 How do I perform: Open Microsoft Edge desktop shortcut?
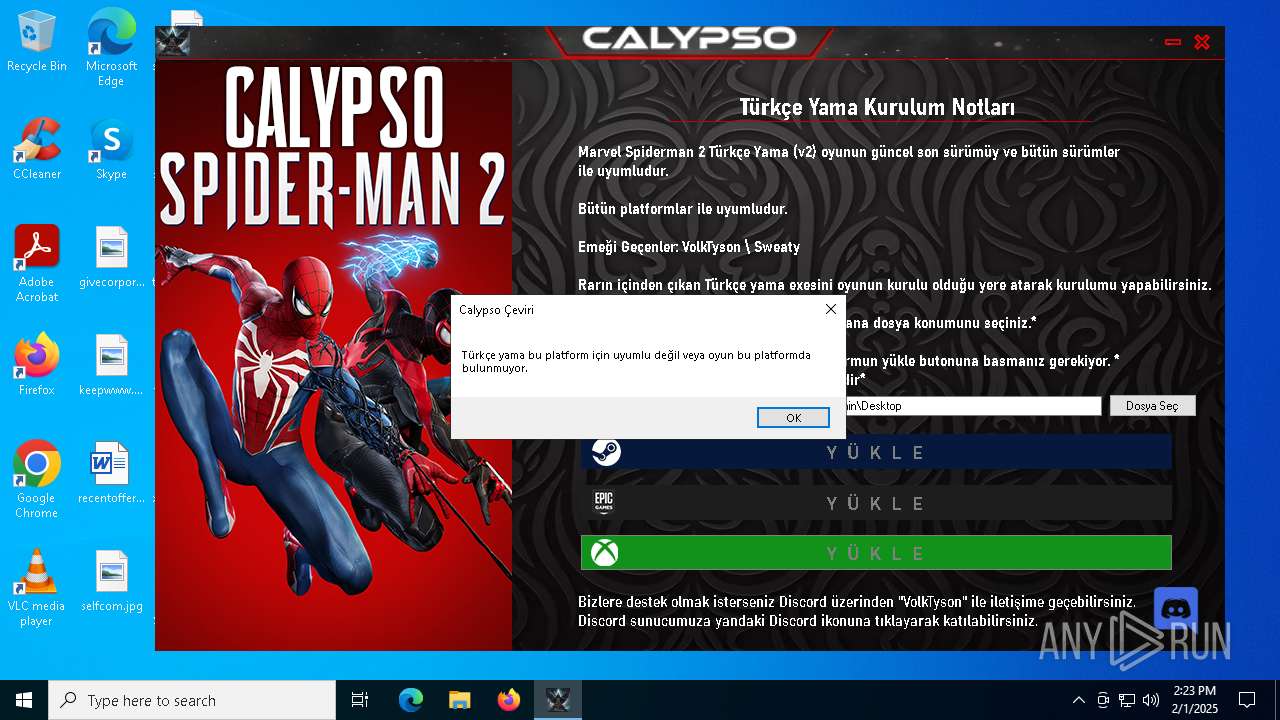pos(111,48)
